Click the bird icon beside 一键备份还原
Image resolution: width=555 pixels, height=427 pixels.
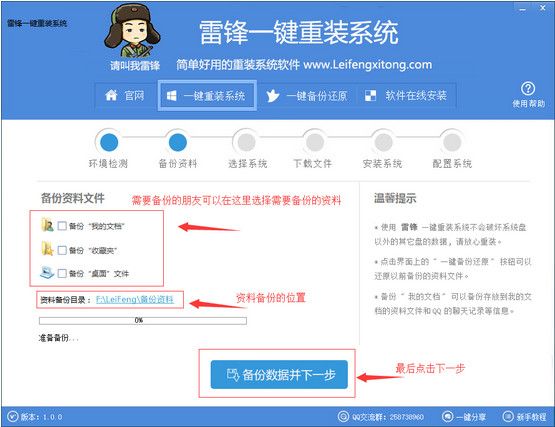point(273,96)
